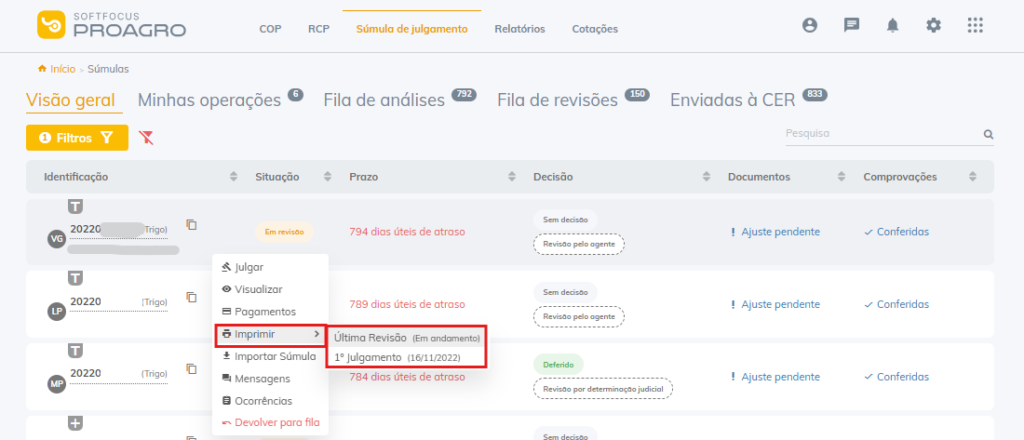Go to Início in the breadcrumb

(x=62, y=69)
